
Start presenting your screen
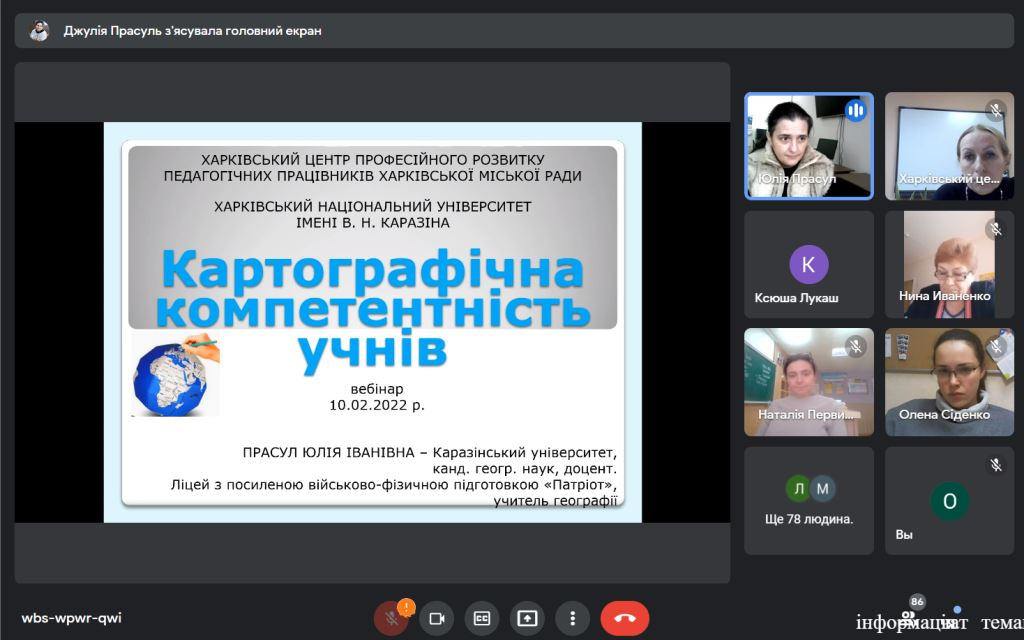(x=527, y=618)
